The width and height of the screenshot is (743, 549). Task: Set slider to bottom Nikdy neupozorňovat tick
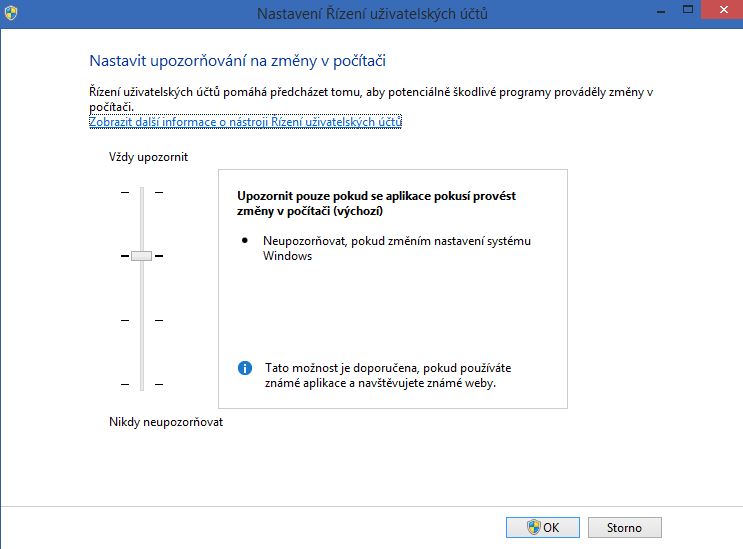click(142, 384)
